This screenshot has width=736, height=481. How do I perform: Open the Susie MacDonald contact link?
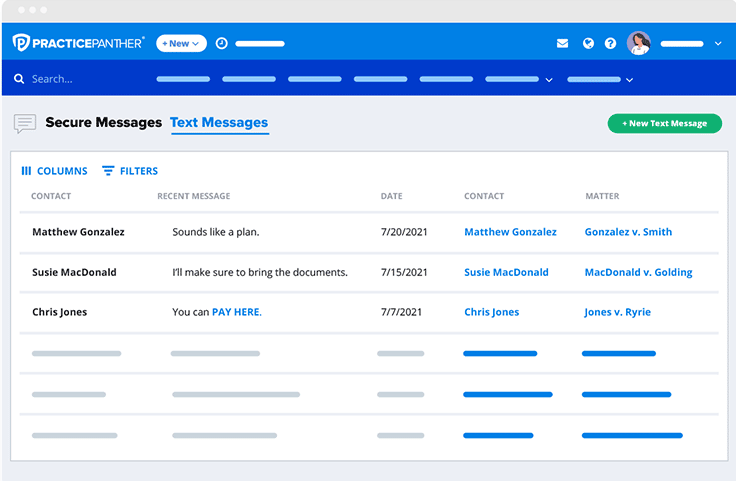[x=506, y=272]
